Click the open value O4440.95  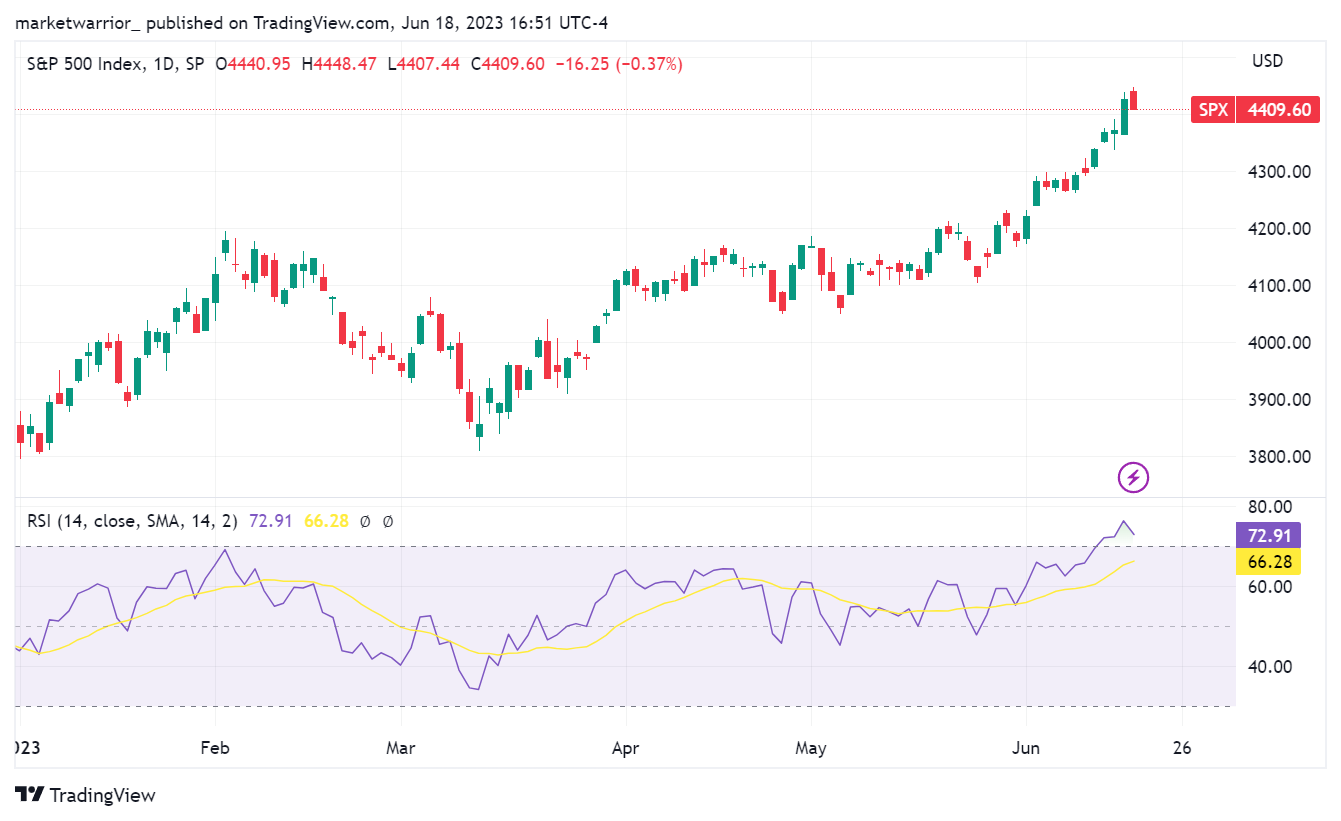click(x=253, y=64)
